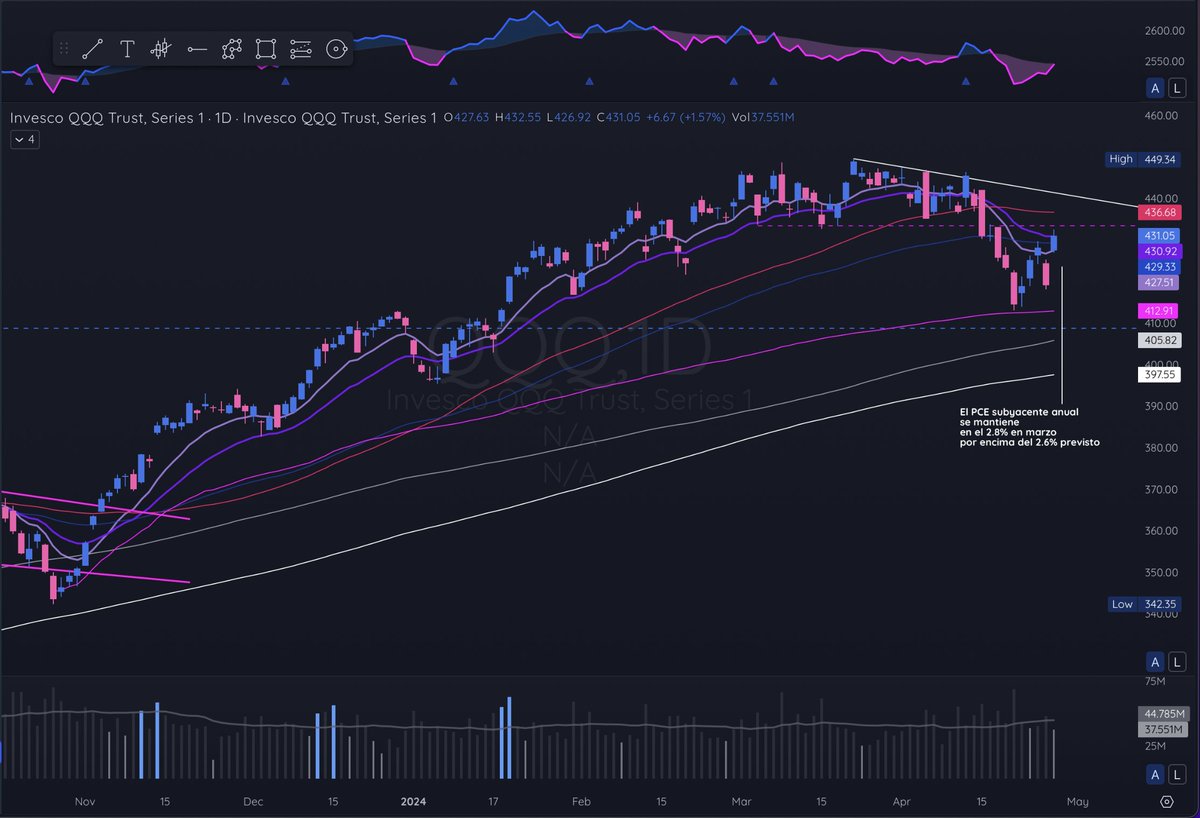Screen dimensions: 1200x818
Task: Click the 429.33 price axis label
Action: coord(1160,267)
